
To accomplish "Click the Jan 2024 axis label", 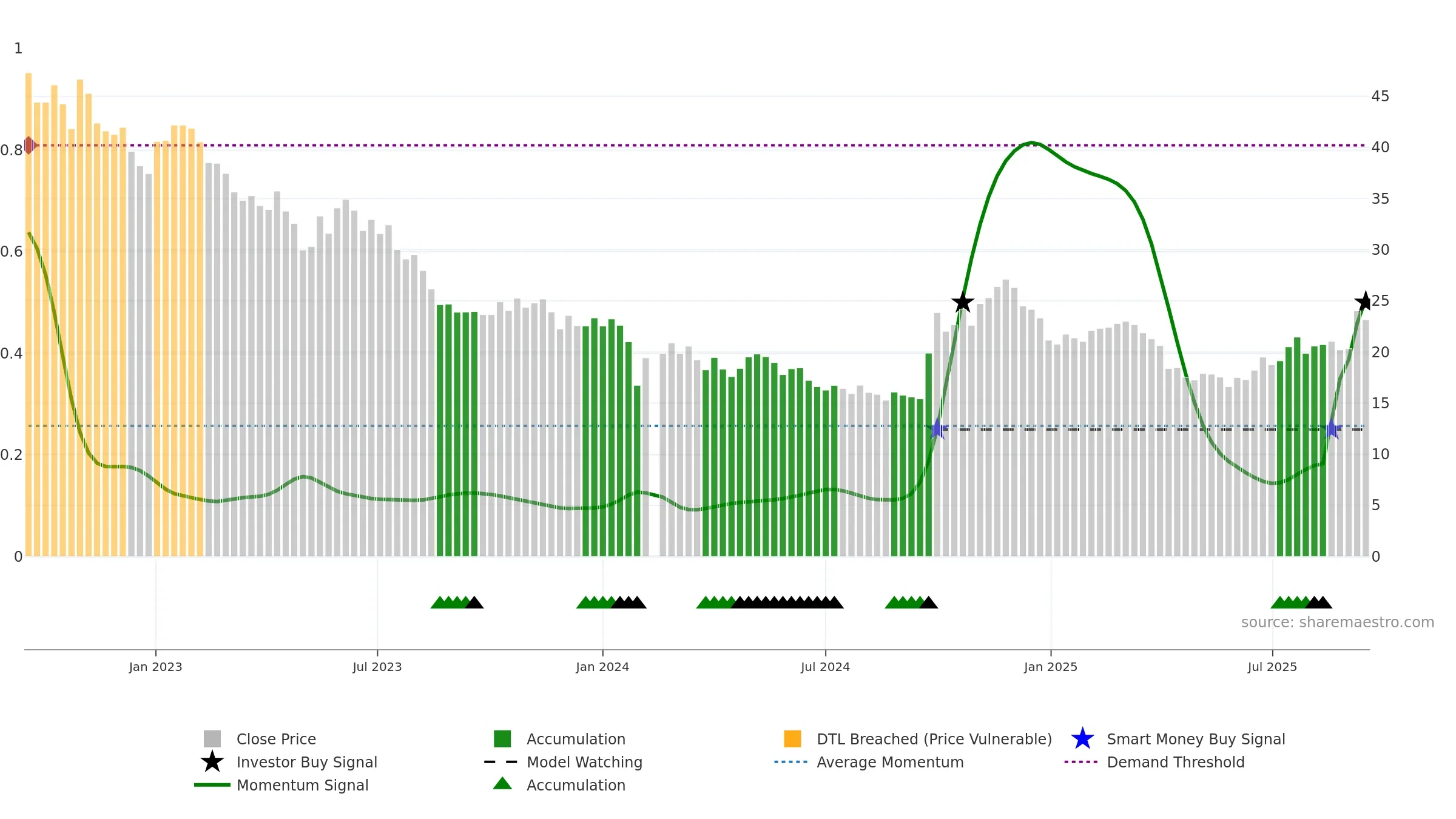I will 602,667.
